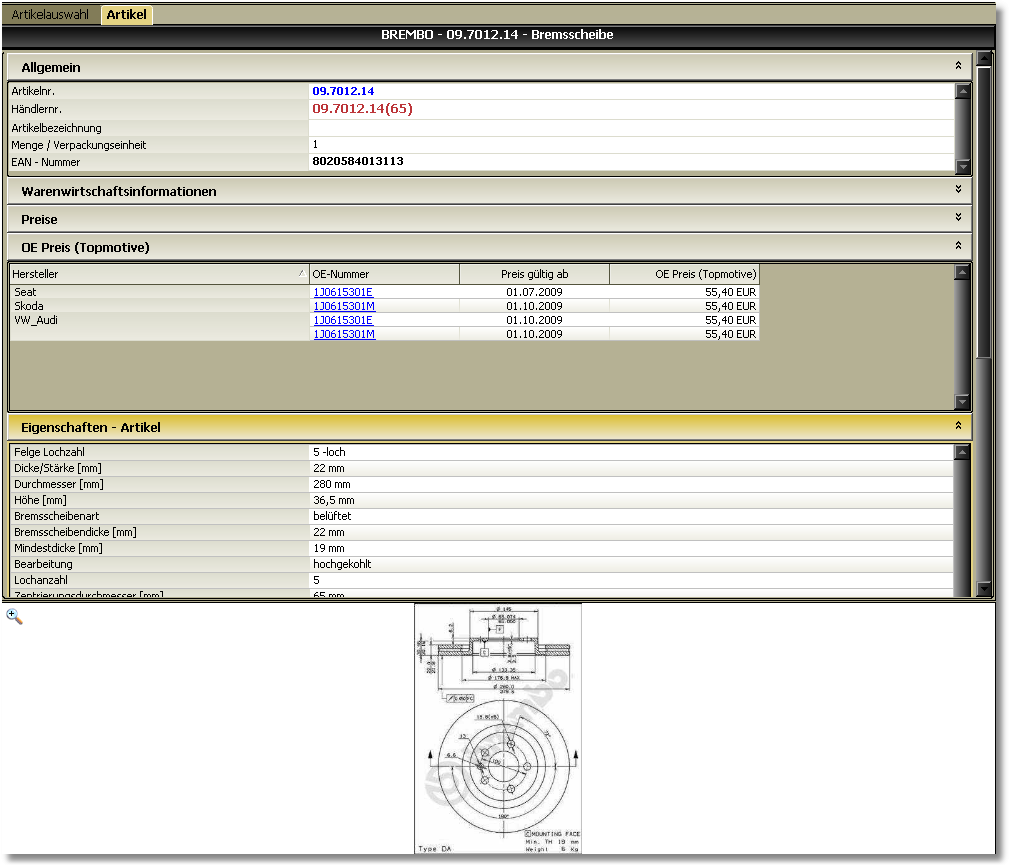Screen dimensions: 1010x868
Task: Expand the Preise section
Action: pos(958,218)
